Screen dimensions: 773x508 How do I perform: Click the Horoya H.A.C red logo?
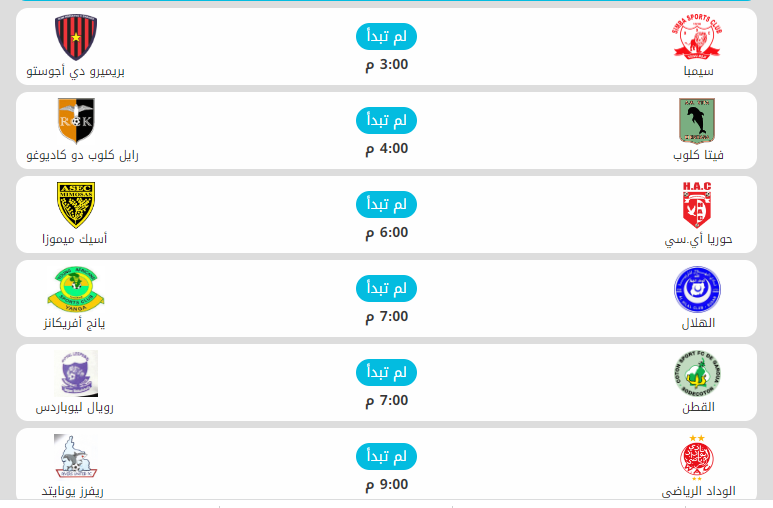pos(697,205)
